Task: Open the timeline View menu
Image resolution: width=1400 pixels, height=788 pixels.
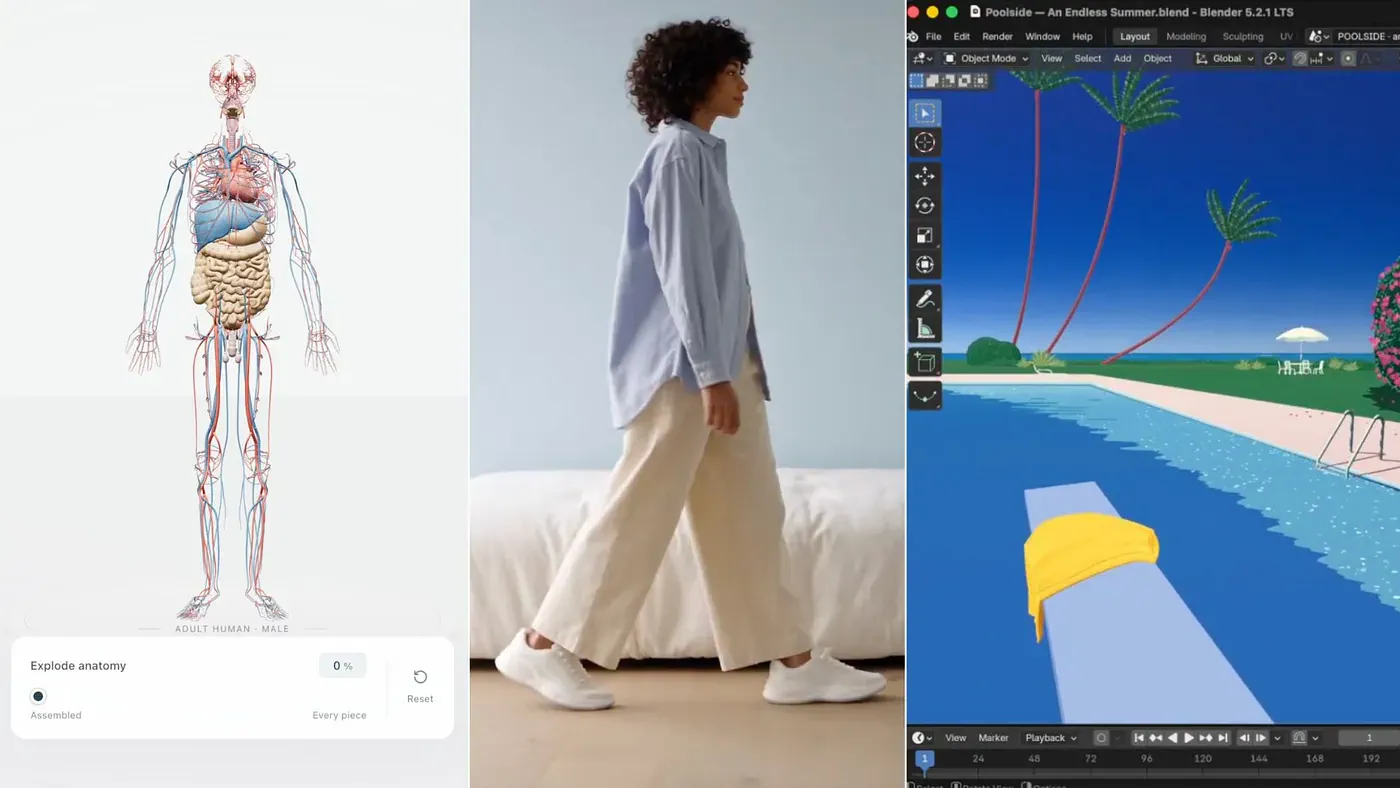Action: (x=956, y=738)
